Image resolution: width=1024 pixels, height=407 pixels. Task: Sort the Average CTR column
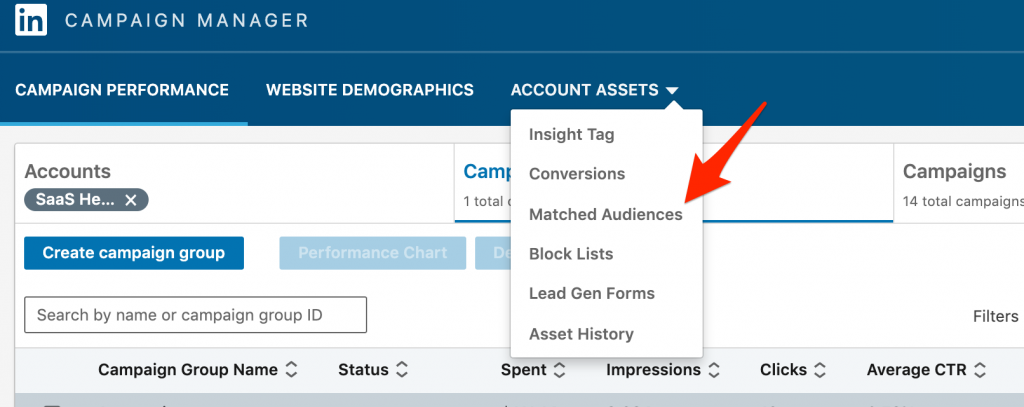[x=926, y=370]
